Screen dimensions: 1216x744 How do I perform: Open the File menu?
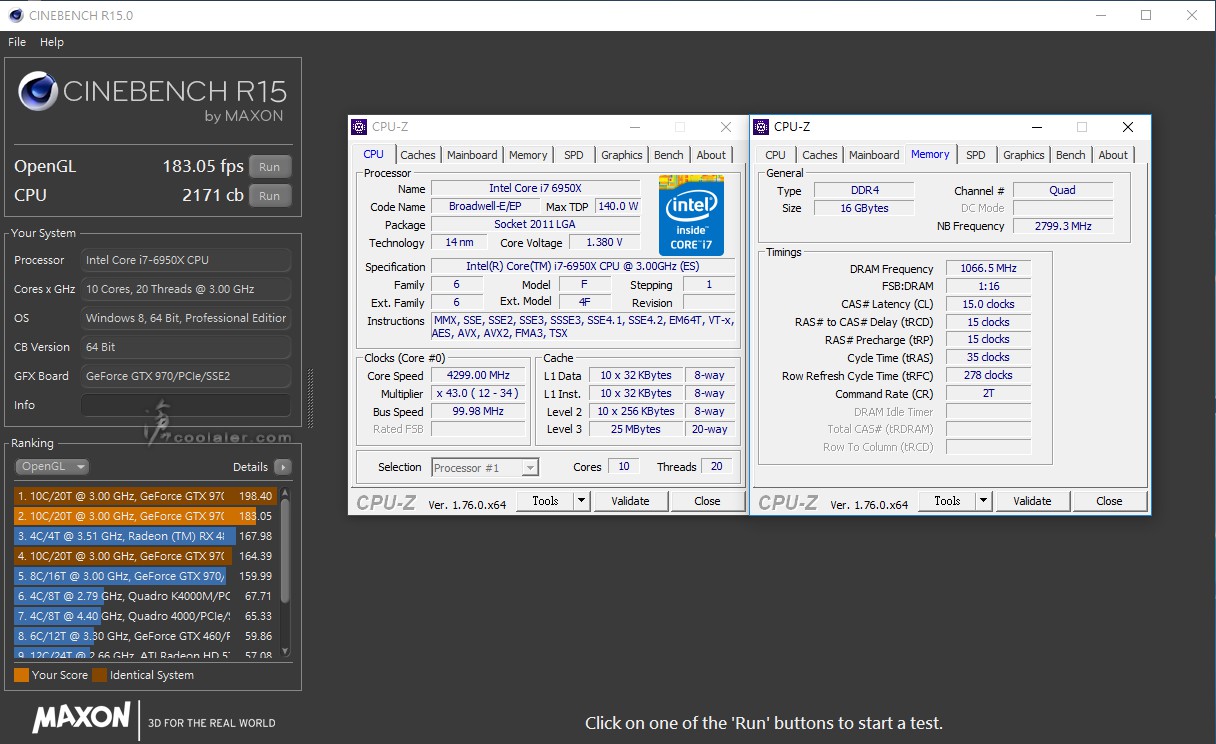(x=17, y=42)
